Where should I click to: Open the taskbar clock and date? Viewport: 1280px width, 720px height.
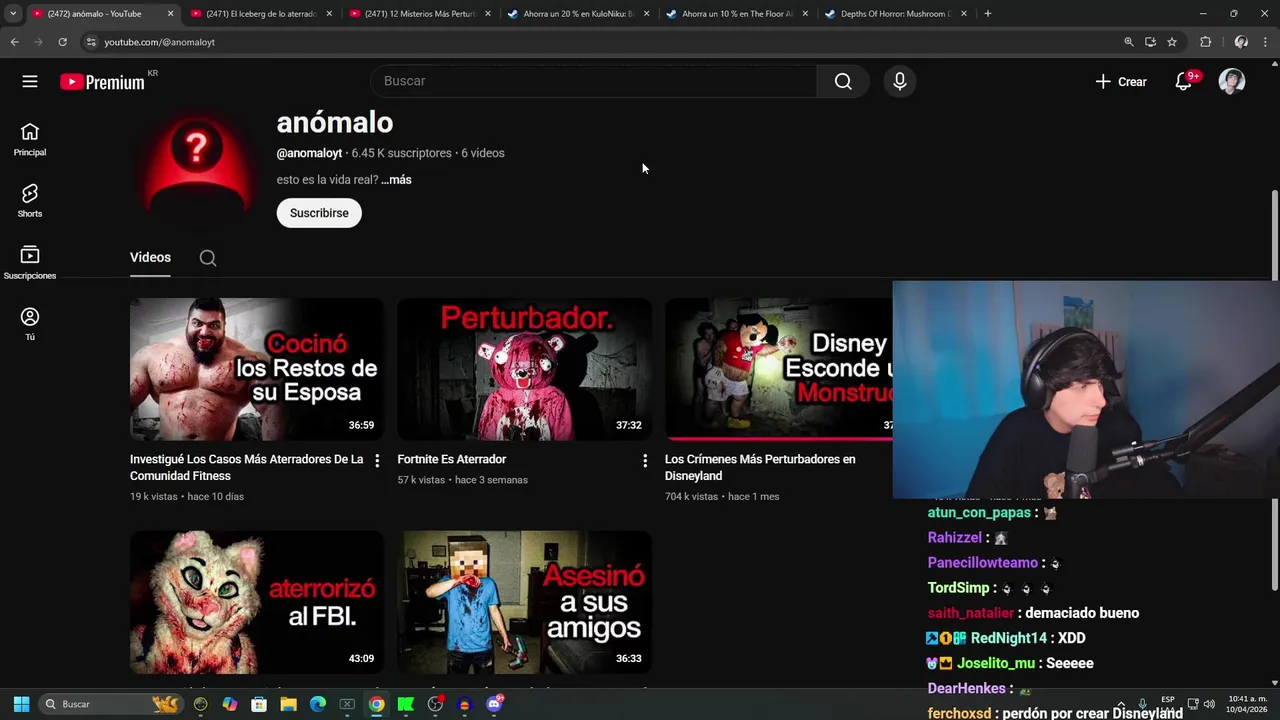(1247, 704)
